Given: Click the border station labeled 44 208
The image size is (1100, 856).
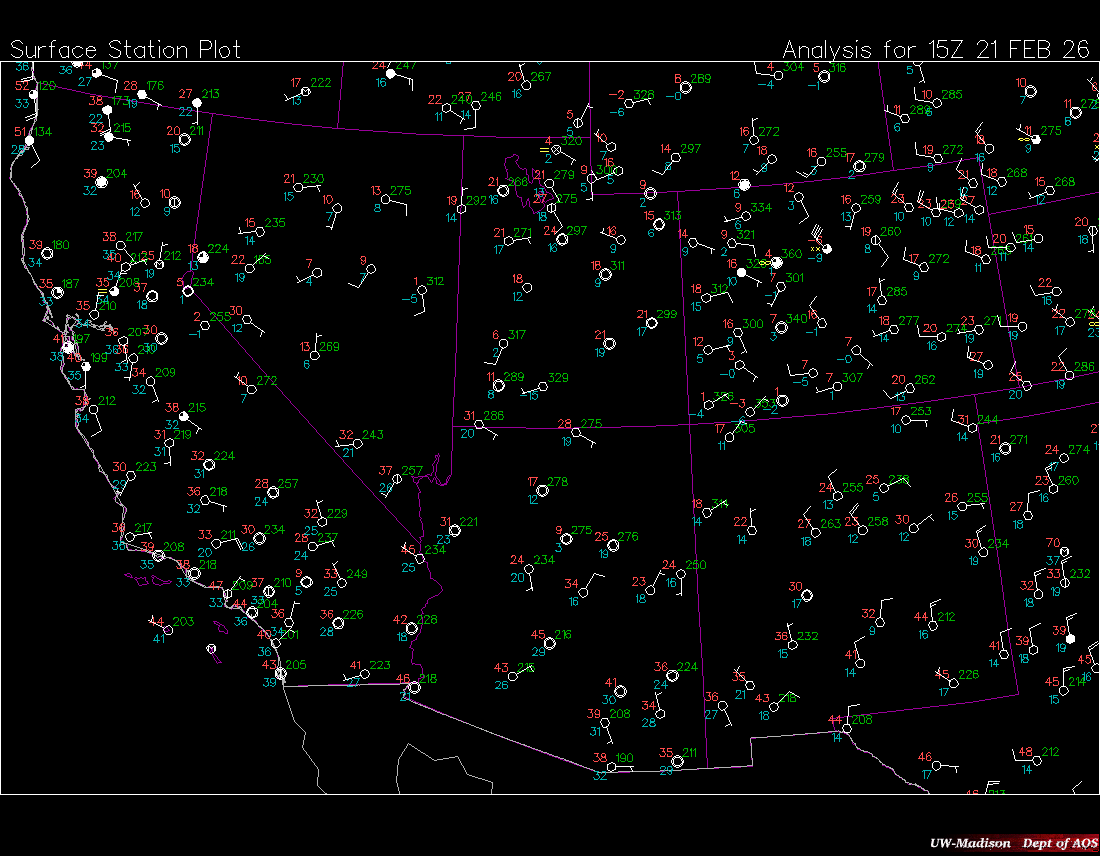Looking at the screenshot, I should point(846,728).
